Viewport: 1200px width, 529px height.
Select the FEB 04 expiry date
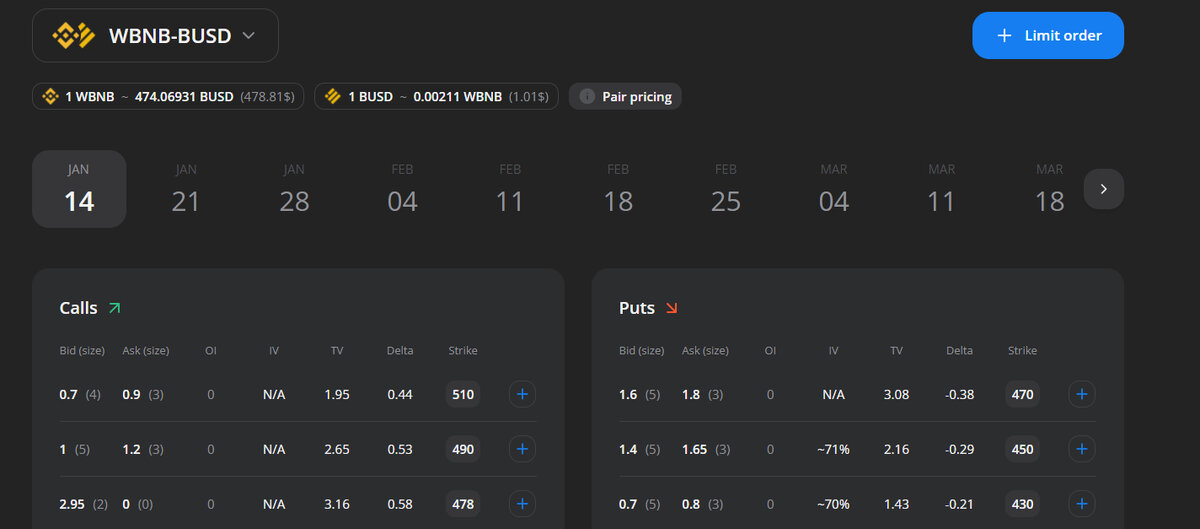coord(402,189)
